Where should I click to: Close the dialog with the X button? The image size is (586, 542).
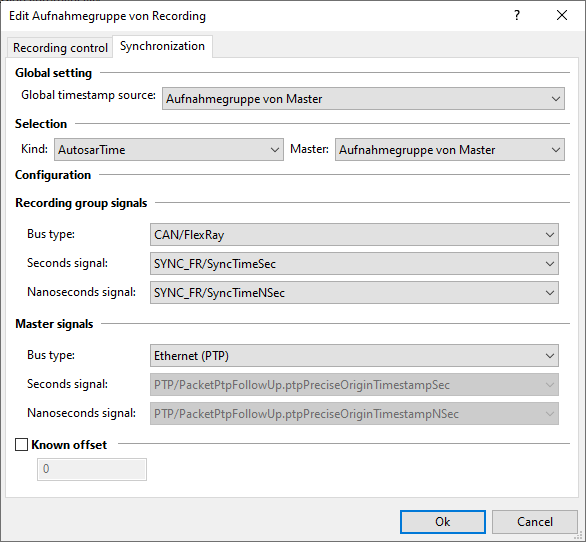point(562,15)
